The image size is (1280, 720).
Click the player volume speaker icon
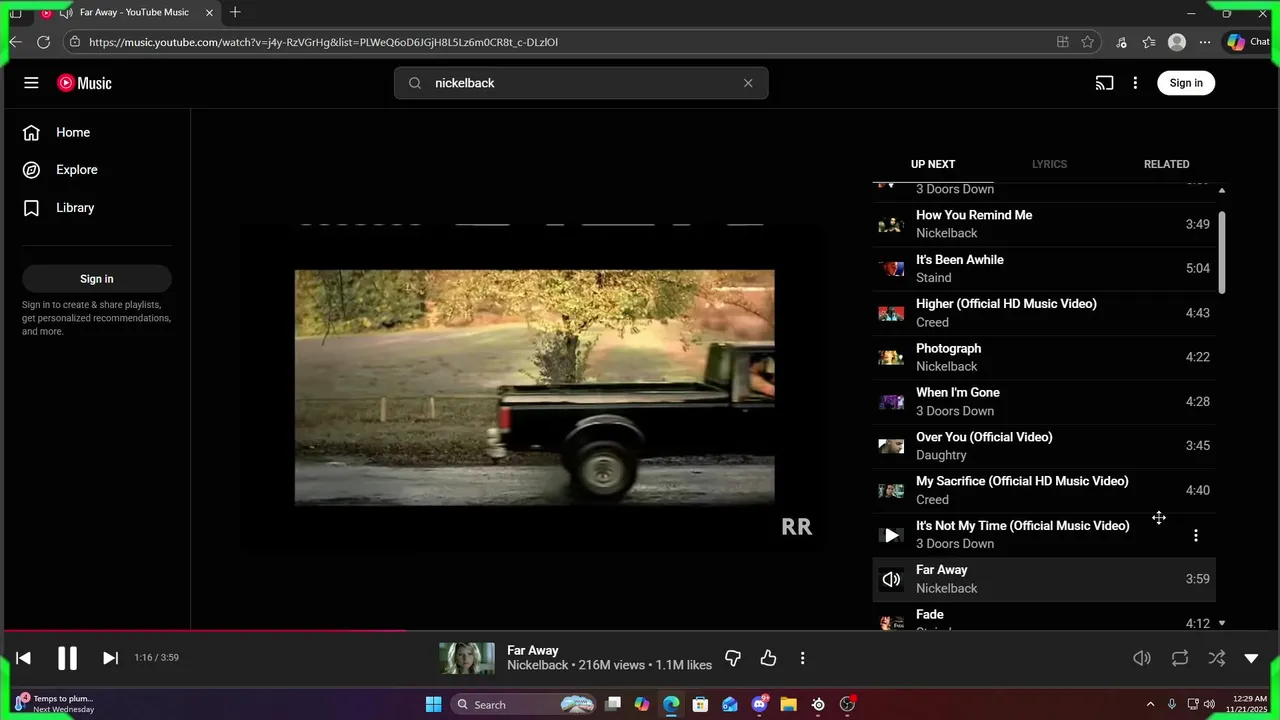point(1142,658)
